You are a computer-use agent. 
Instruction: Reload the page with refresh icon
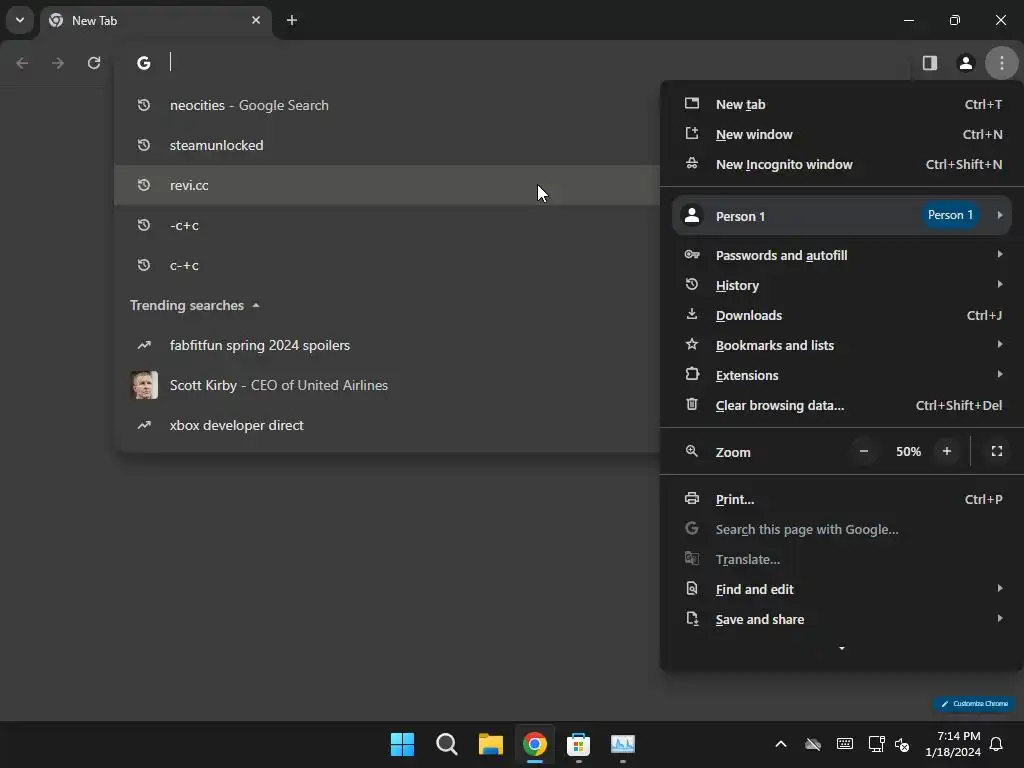click(x=94, y=63)
